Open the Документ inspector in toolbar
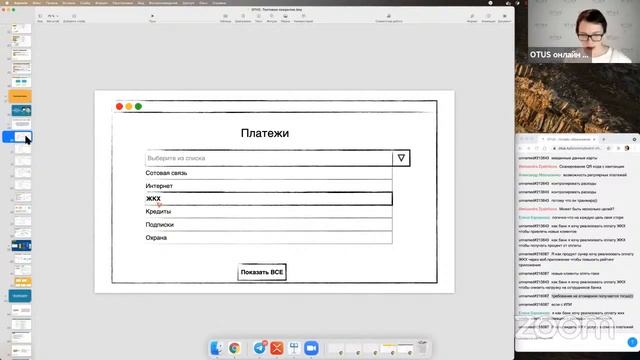 pos(504,18)
